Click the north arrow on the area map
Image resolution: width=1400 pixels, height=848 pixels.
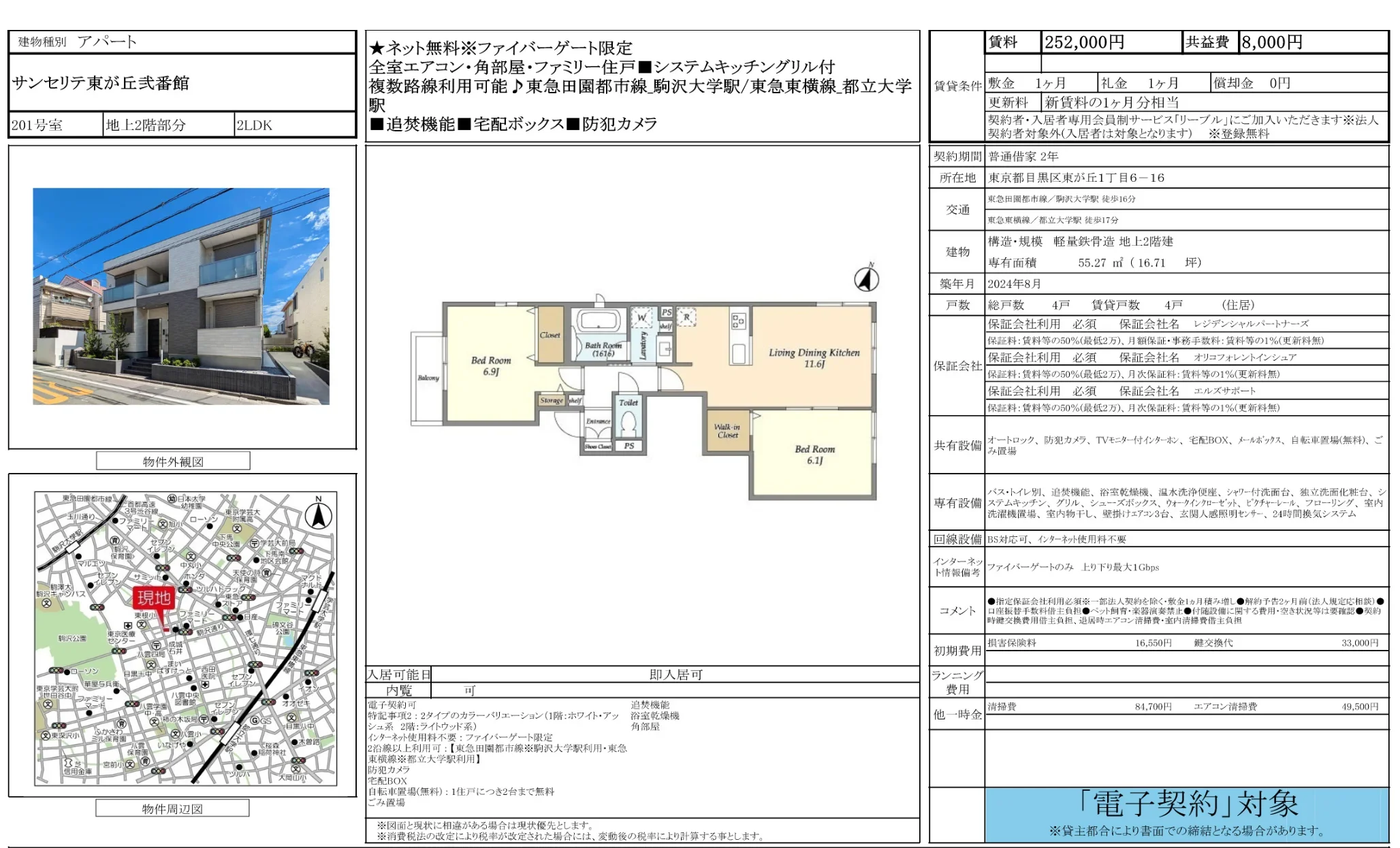pos(318,515)
